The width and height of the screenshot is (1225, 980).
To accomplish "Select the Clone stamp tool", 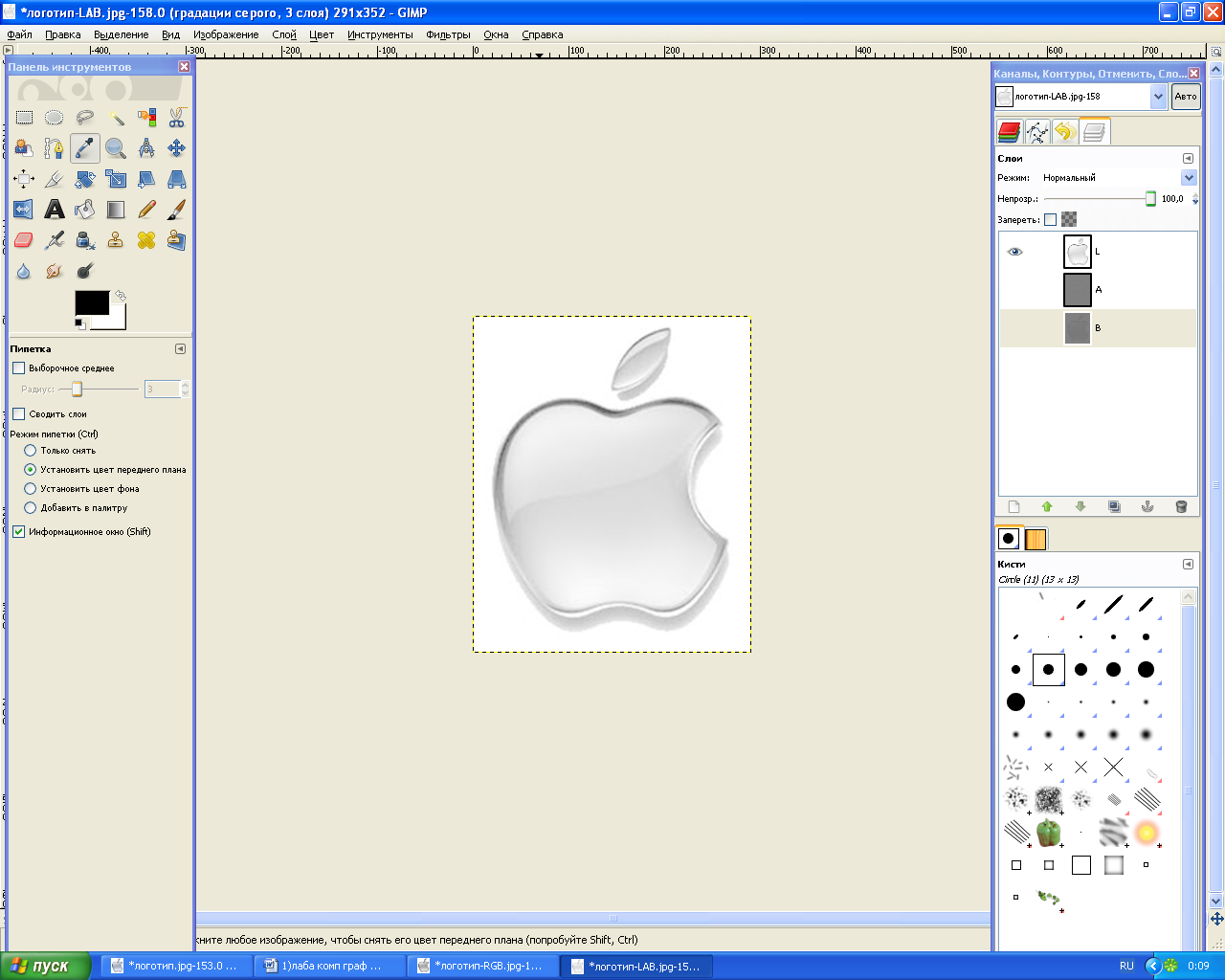I will pos(116,240).
